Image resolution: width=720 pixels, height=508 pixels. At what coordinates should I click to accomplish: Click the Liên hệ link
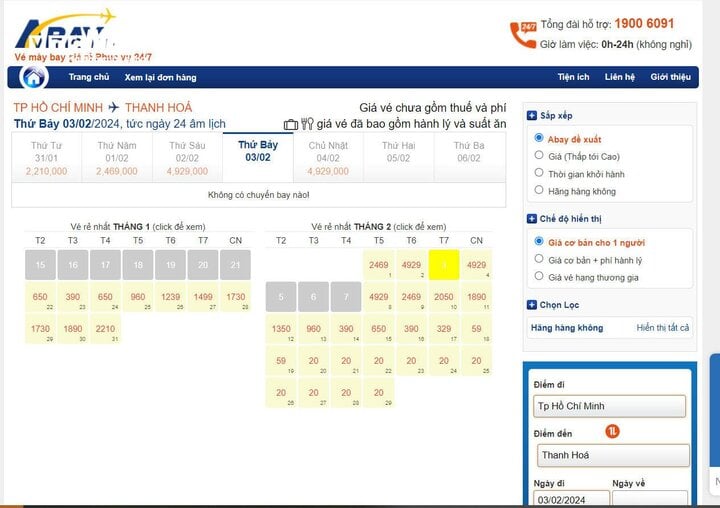click(619, 77)
